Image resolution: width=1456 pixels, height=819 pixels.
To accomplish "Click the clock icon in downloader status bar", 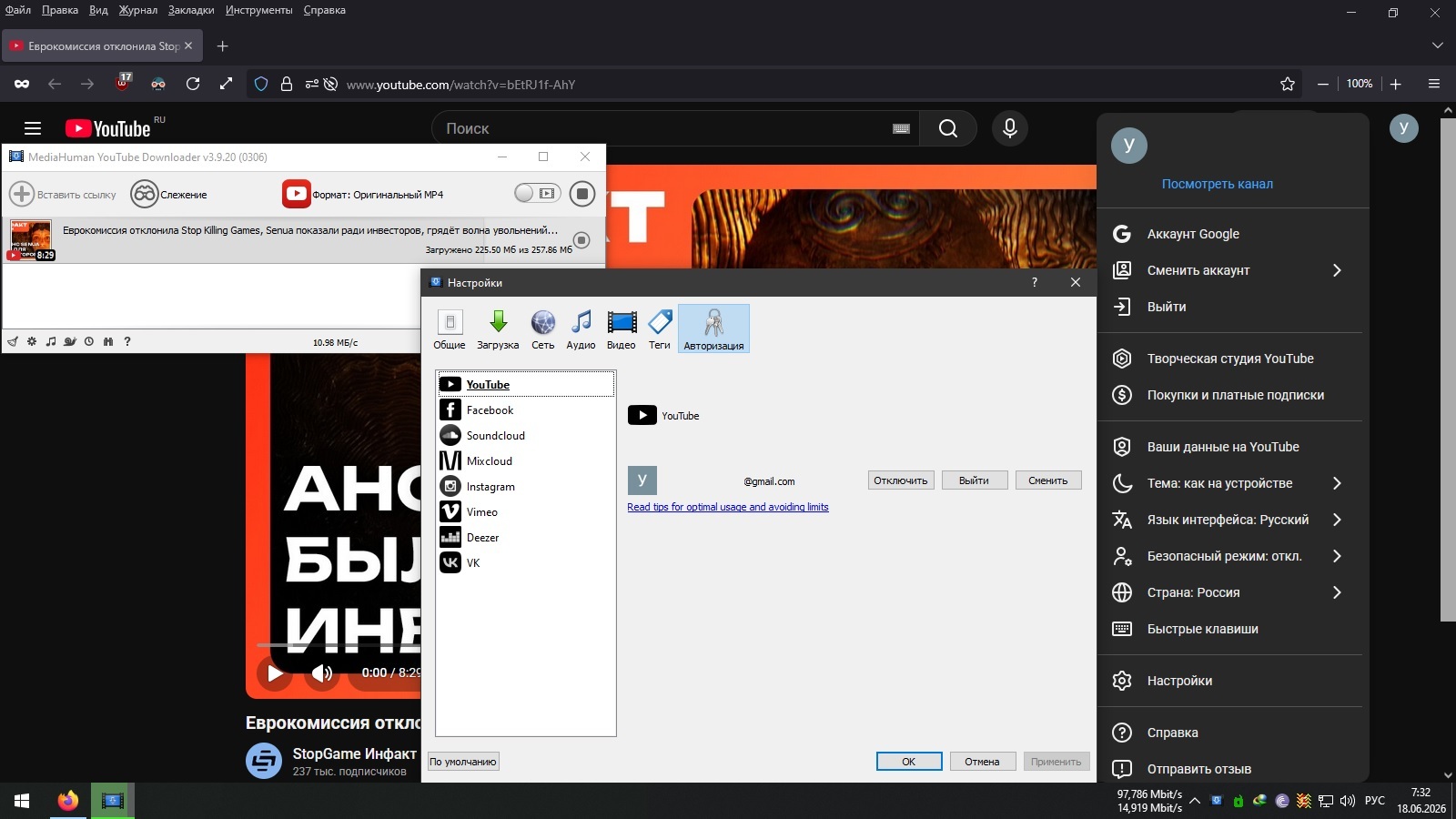I will click(x=89, y=342).
